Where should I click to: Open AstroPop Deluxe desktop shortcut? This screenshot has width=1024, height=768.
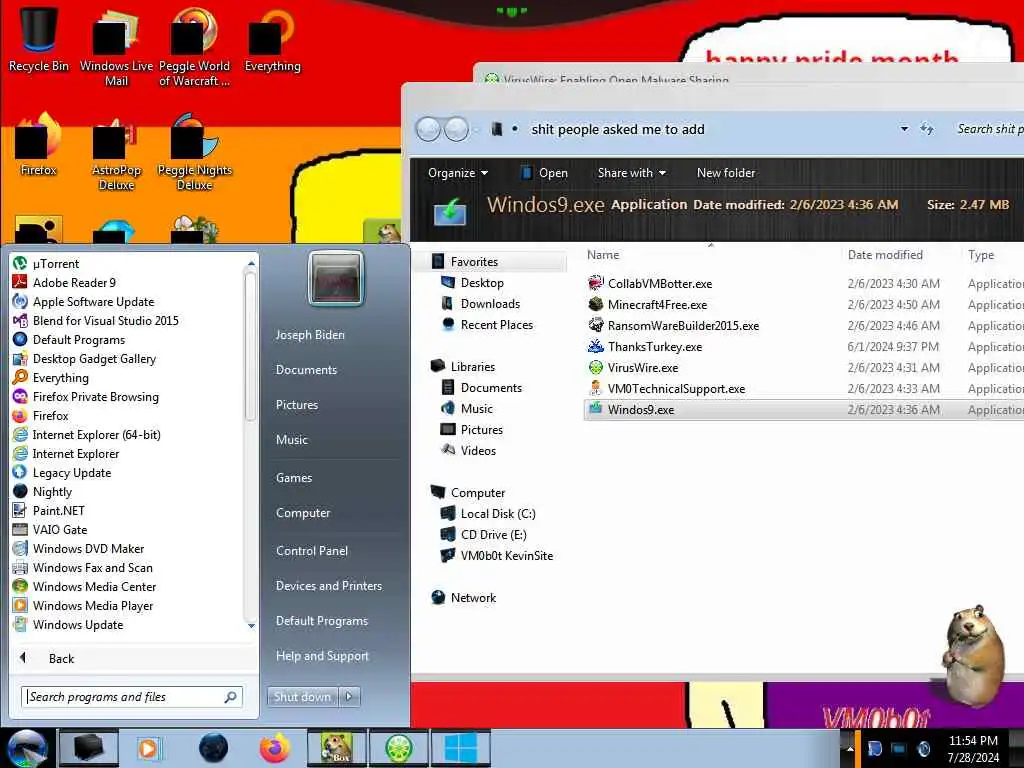[x=116, y=152]
